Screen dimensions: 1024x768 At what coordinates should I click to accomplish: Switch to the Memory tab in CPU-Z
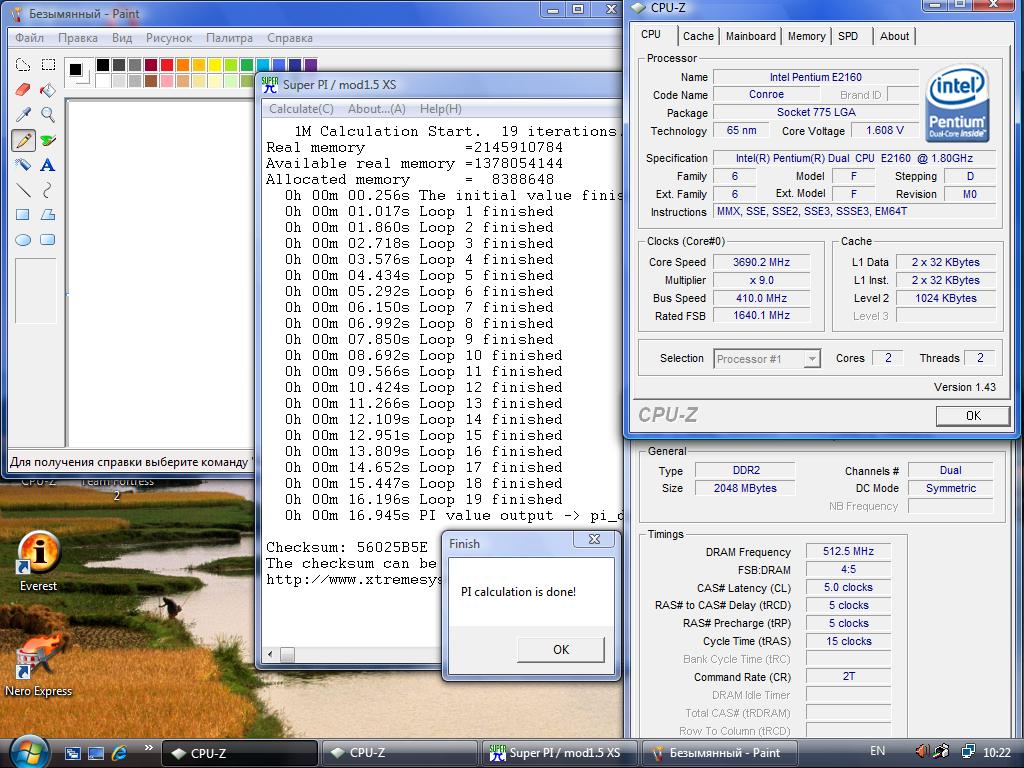(806, 37)
